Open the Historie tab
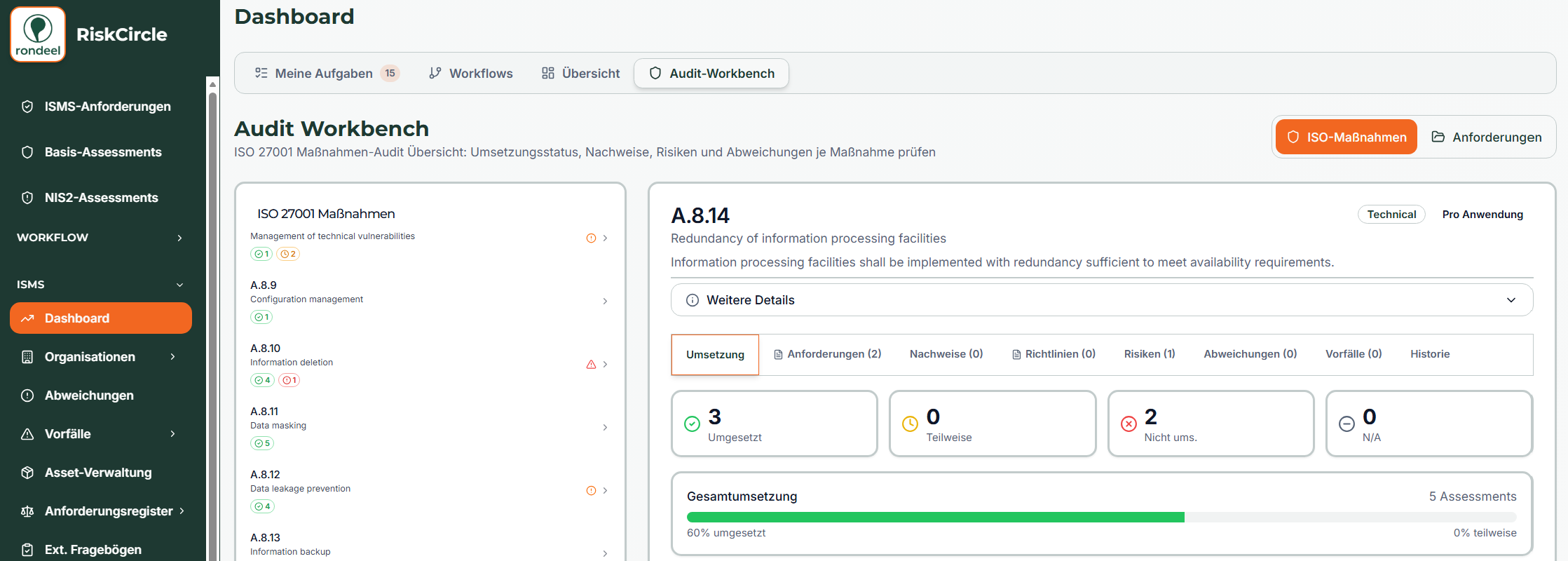 click(1430, 354)
